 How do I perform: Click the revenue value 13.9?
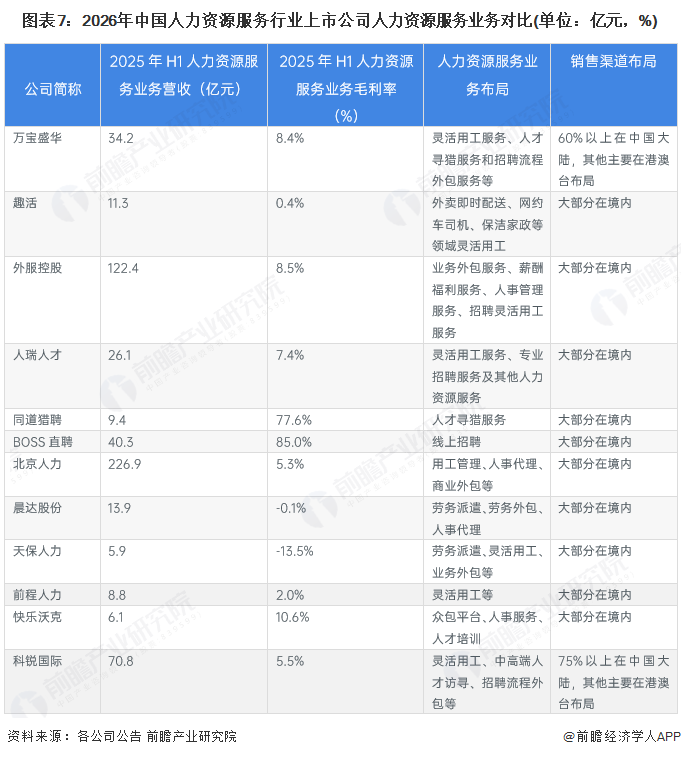(x=119, y=508)
